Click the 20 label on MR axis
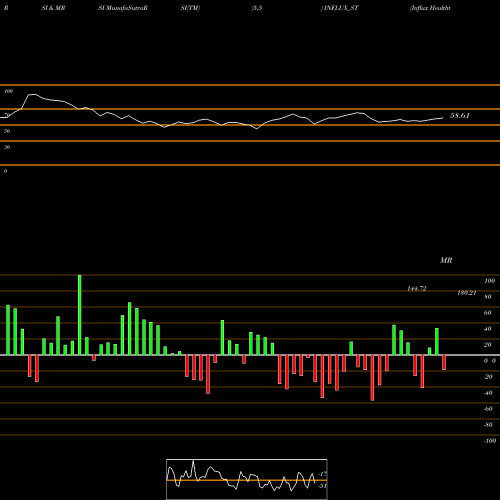The height and width of the screenshot is (500, 500). pos(488,345)
